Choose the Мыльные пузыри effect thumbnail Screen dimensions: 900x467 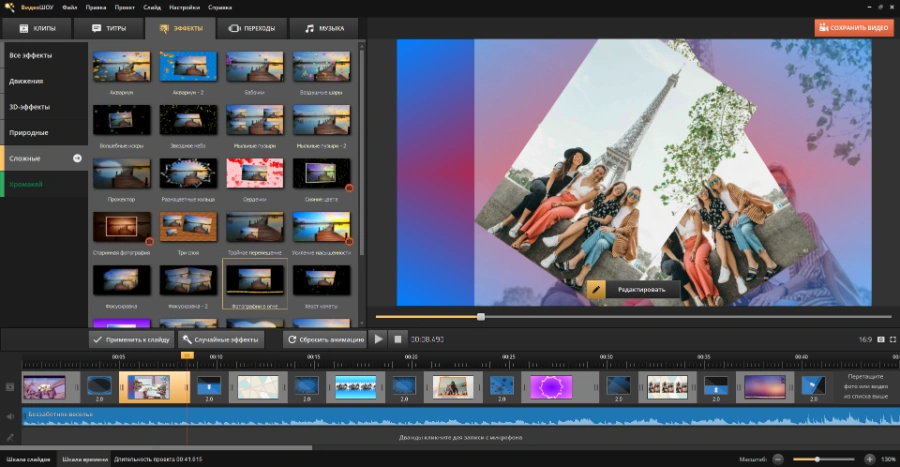click(255, 120)
